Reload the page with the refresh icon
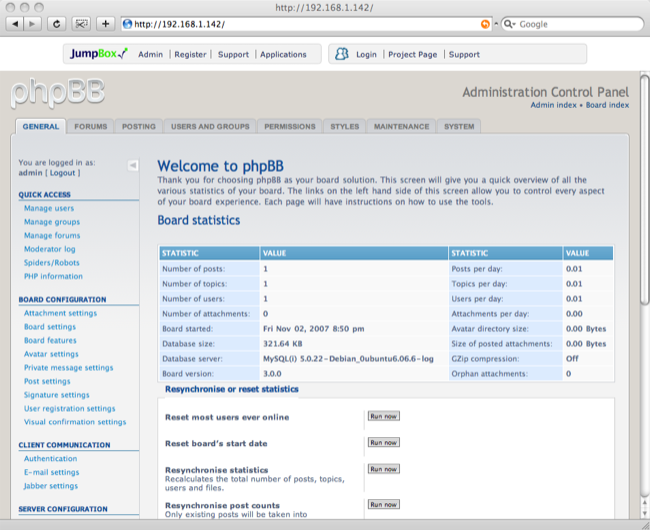The height and width of the screenshot is (530, 650). coord(56,24)
